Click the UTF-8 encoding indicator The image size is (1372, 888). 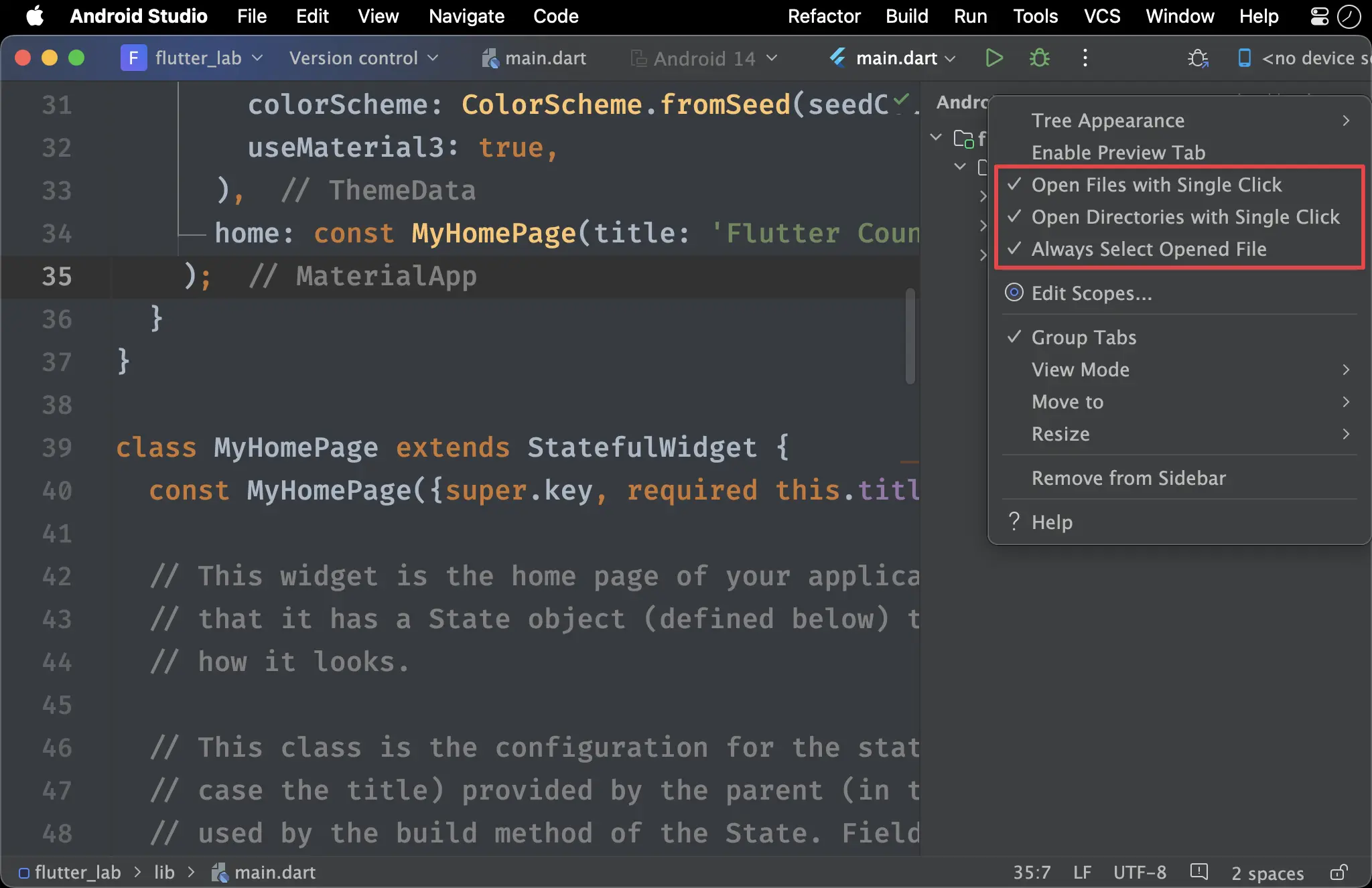(1140, 873)
